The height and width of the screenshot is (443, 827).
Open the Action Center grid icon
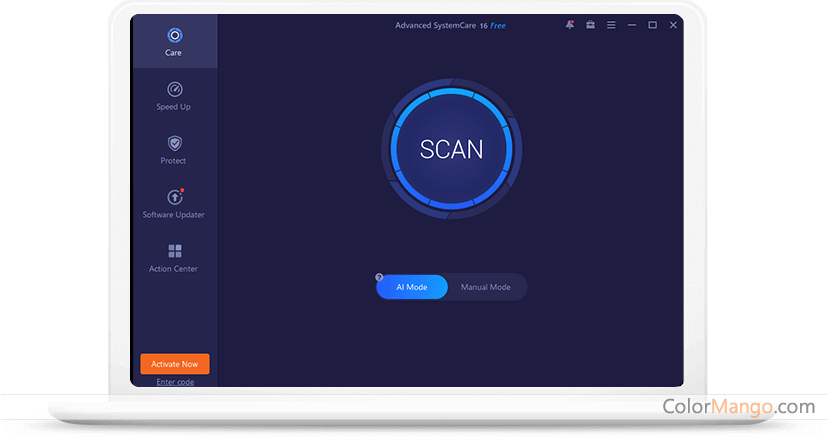pyautogui.click(x=174, y=251)
